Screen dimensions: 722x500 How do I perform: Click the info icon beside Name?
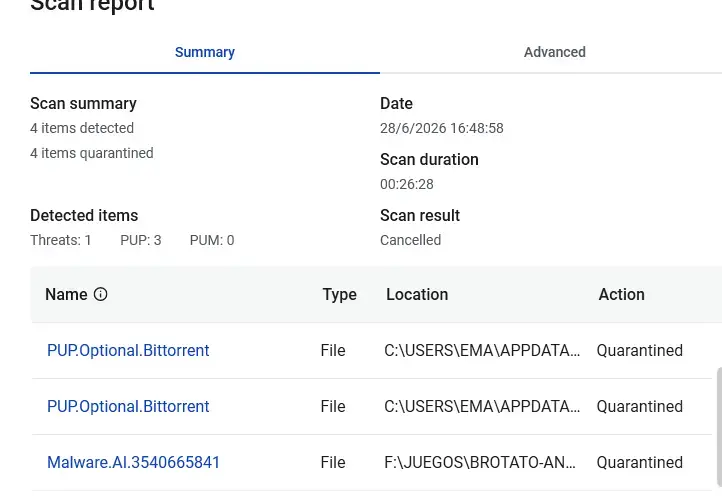[x=100, y=294]
